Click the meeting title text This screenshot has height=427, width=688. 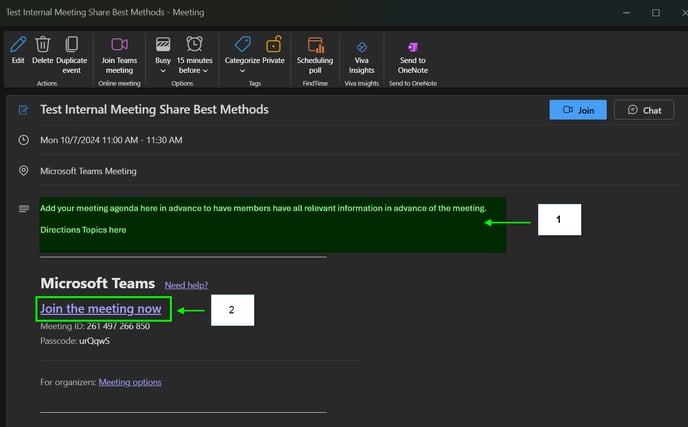154,109
